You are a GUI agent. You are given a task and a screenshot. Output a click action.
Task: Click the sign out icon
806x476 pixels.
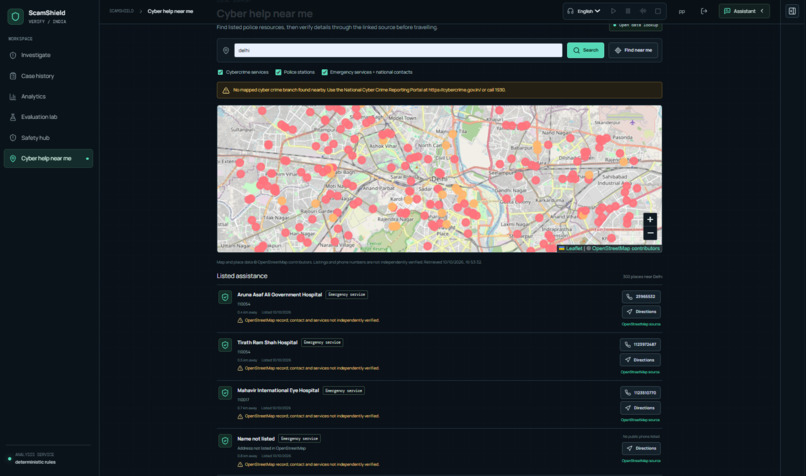704,11
